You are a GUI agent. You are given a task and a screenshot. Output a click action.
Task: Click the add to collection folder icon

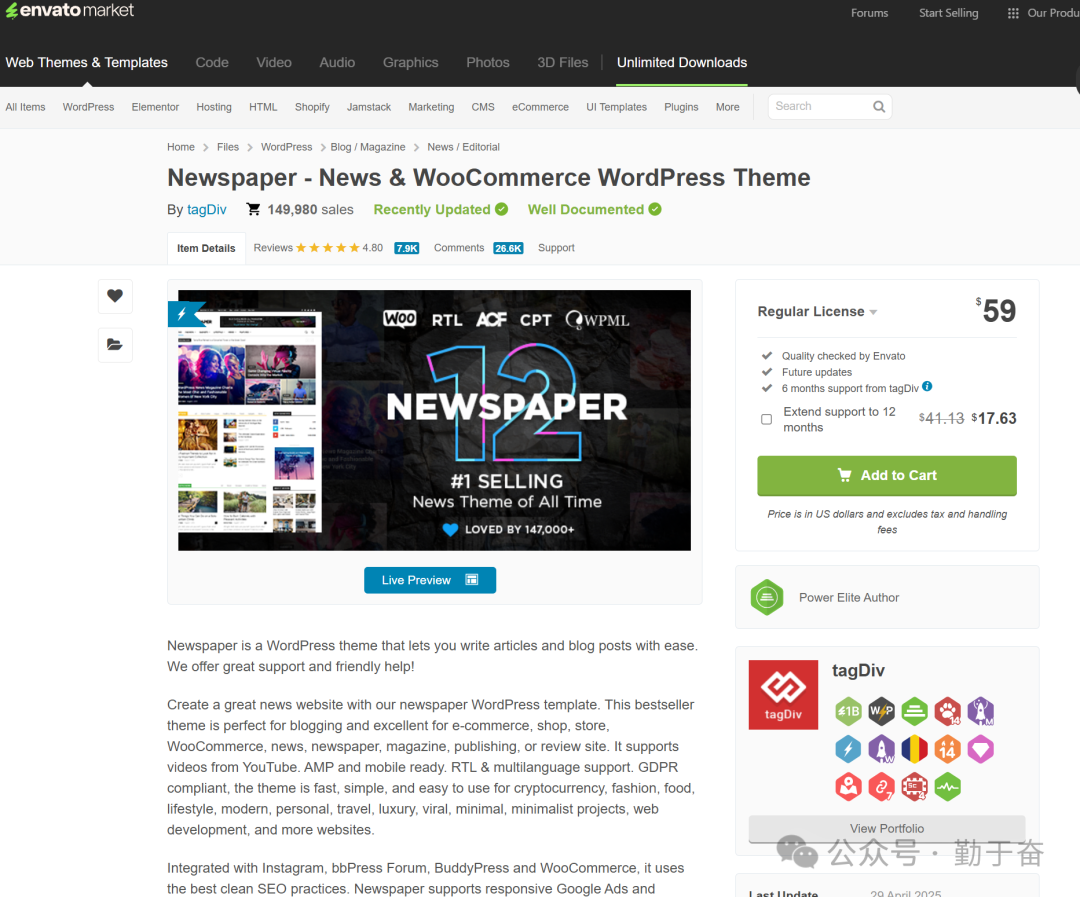pos(115,345)
